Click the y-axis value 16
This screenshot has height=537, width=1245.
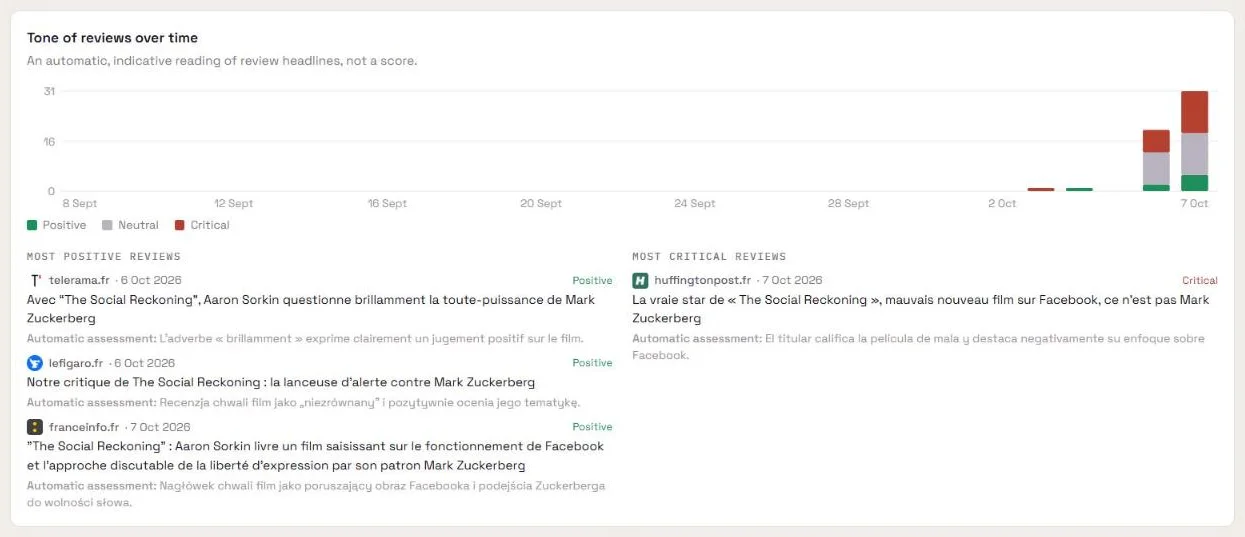(x=49, y=141)
